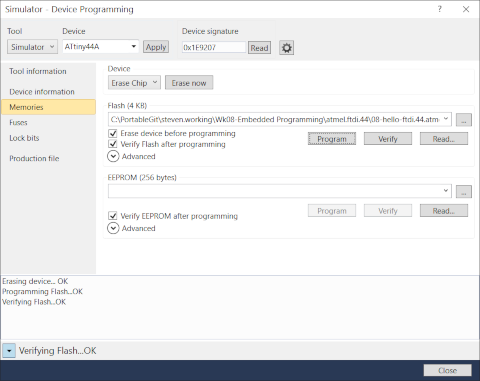
Task: Click 'Erasing device... OK' log line
Action: tap(35, 281)
